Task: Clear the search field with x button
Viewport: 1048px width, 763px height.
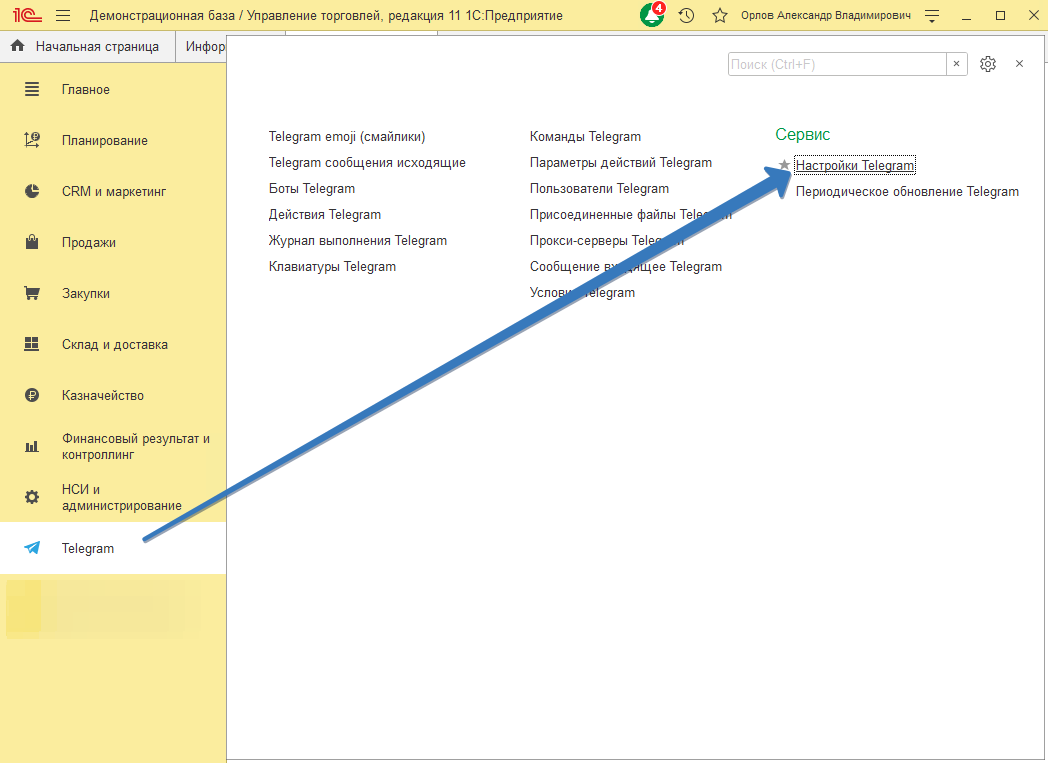Action: [x=957, y=64]
